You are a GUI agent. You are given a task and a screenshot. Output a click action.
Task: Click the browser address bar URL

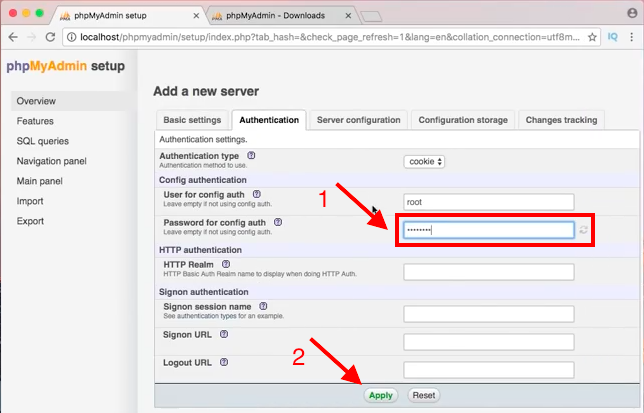point(330,37)
